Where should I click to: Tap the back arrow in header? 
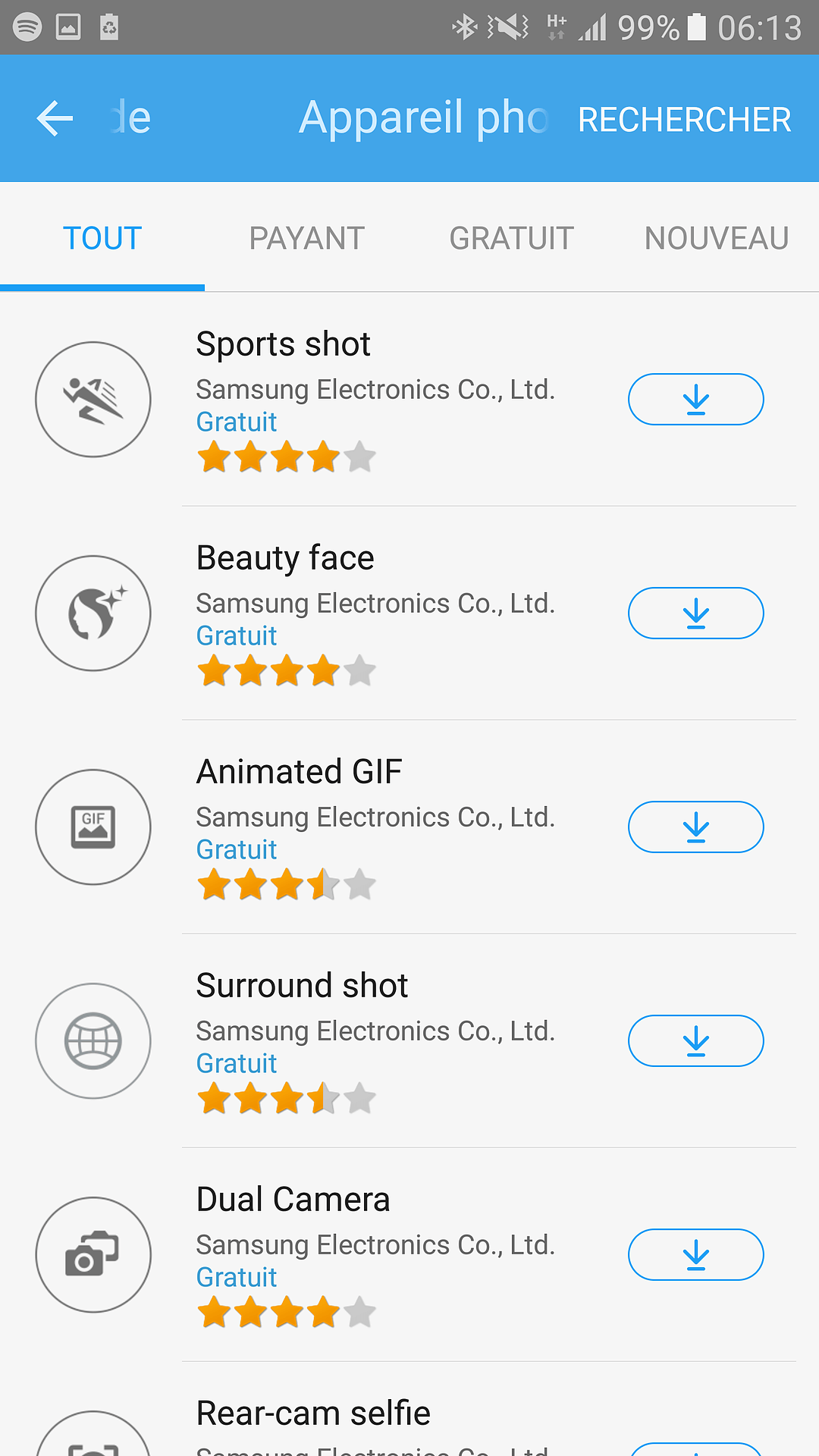[x=55, y=118]
